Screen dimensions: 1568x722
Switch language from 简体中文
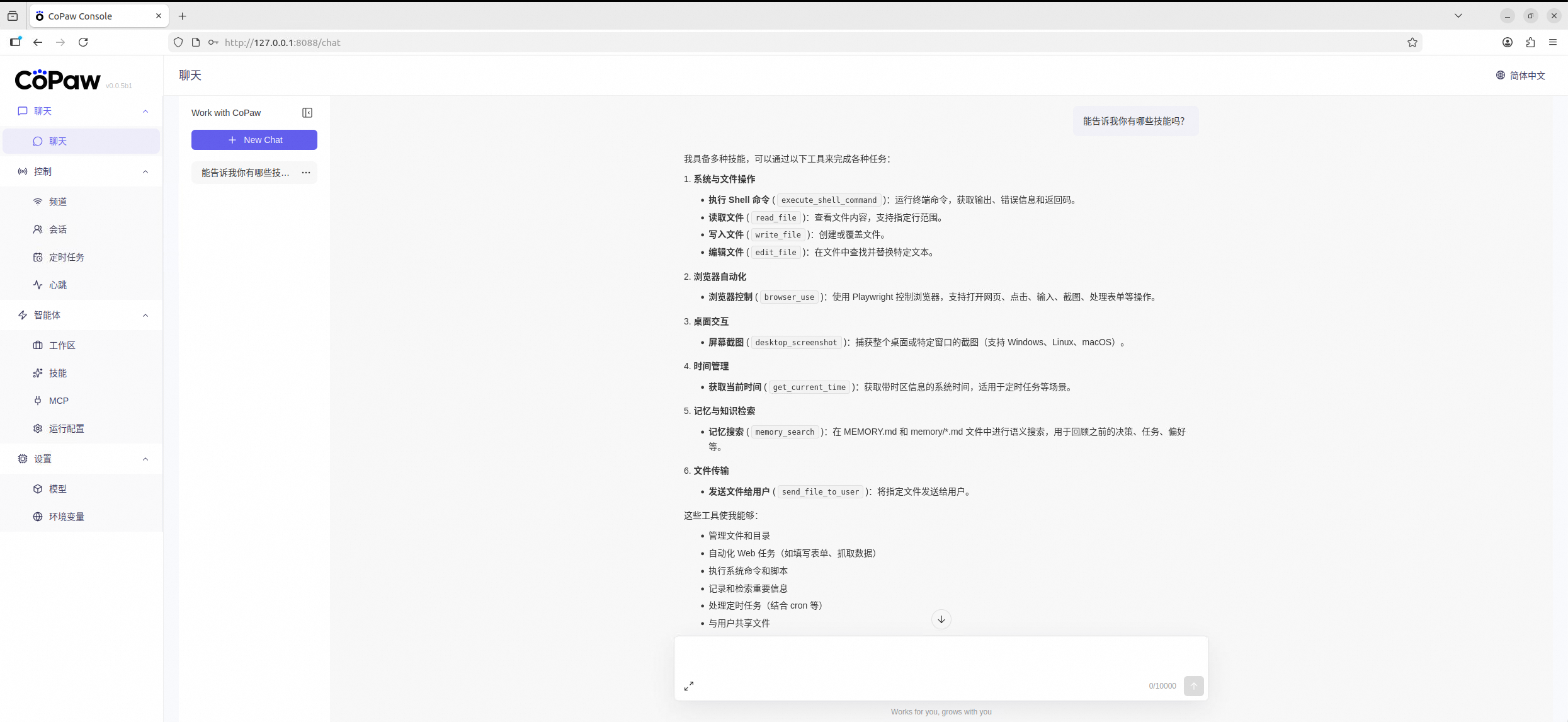click(x=1521, y=75)
